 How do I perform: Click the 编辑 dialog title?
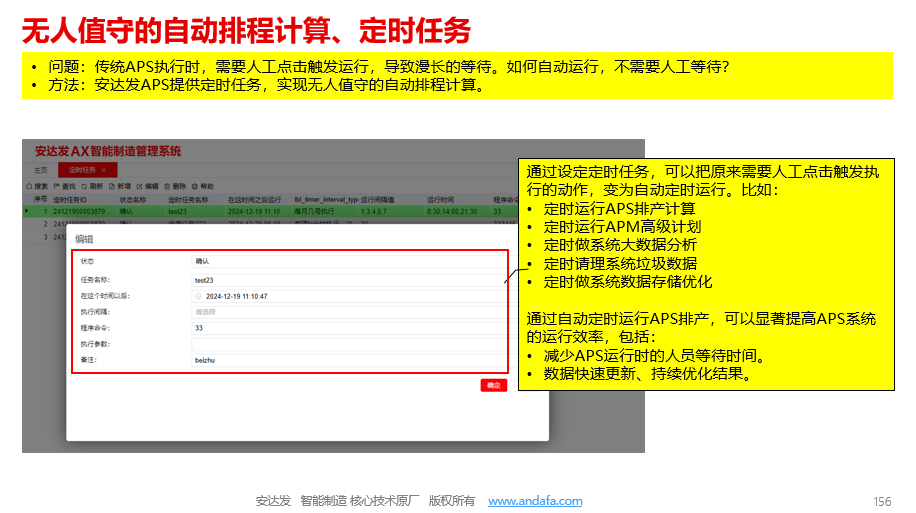tap(84, 239)
